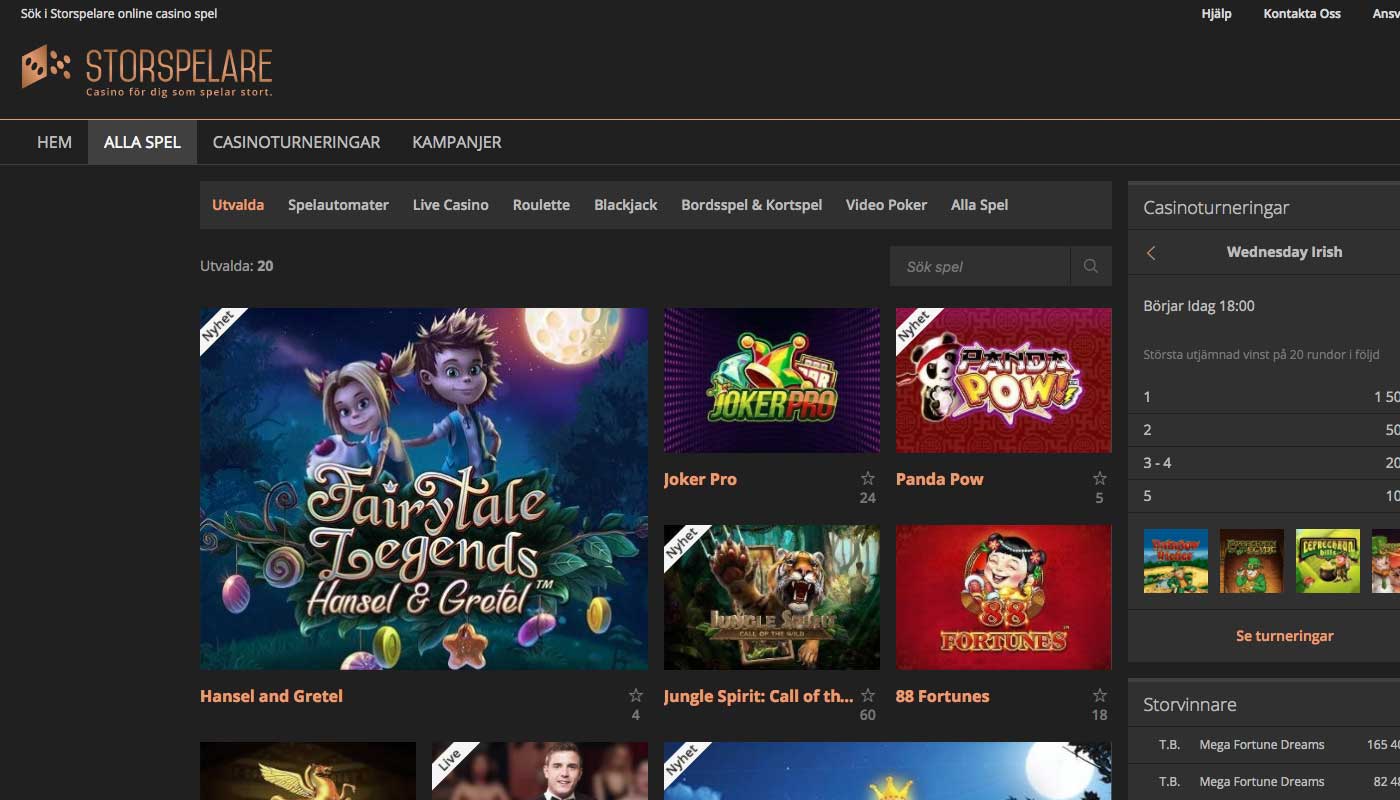
Task: Select the Roulette category
Action: tap(541, 205)
